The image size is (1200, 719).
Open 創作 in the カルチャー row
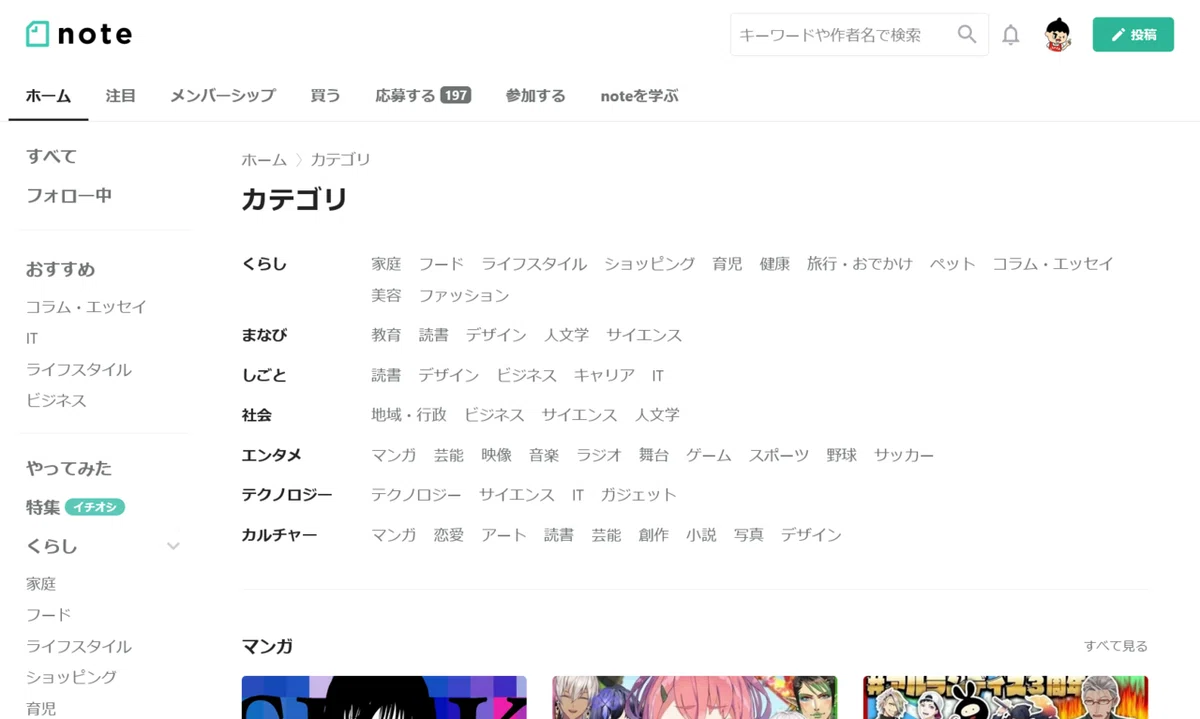(654, 535)
